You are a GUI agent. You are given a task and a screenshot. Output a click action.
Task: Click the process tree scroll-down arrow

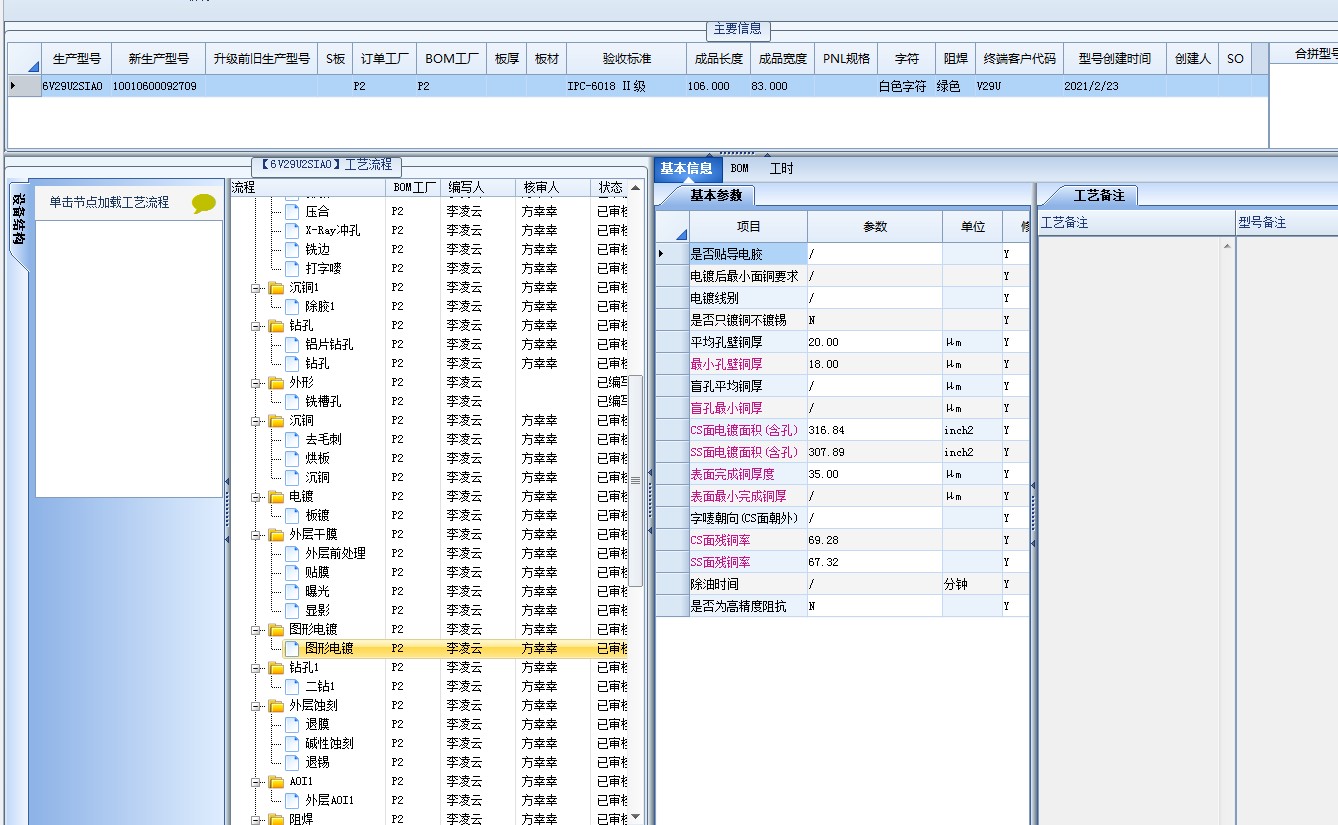click(x=635, y=817)
